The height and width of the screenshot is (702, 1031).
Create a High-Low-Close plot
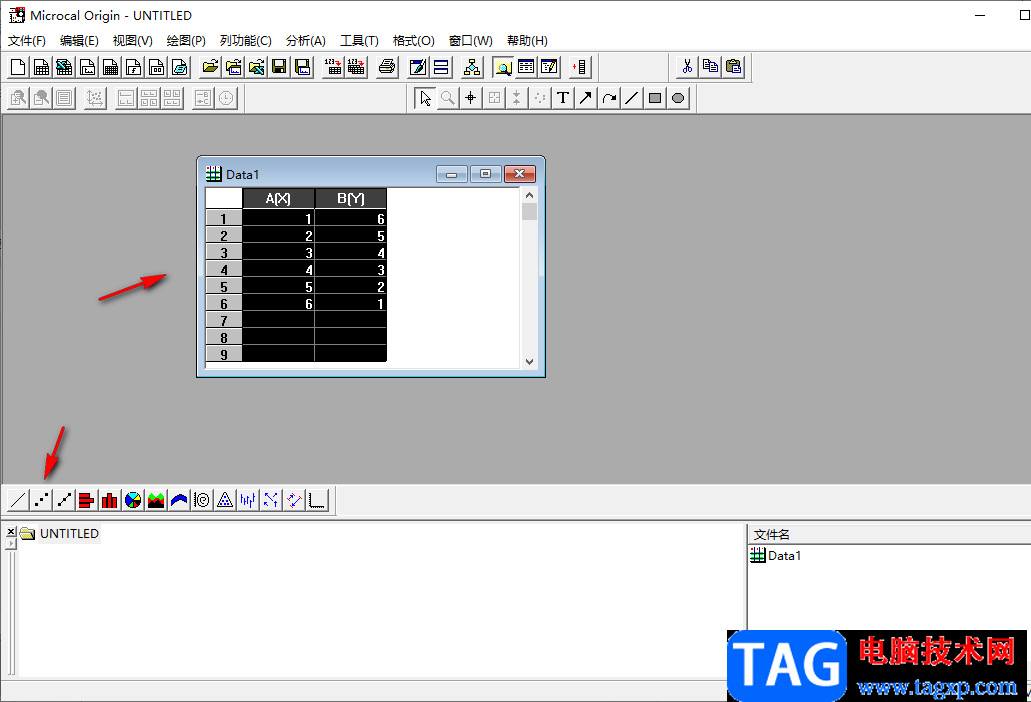(248, 501)
